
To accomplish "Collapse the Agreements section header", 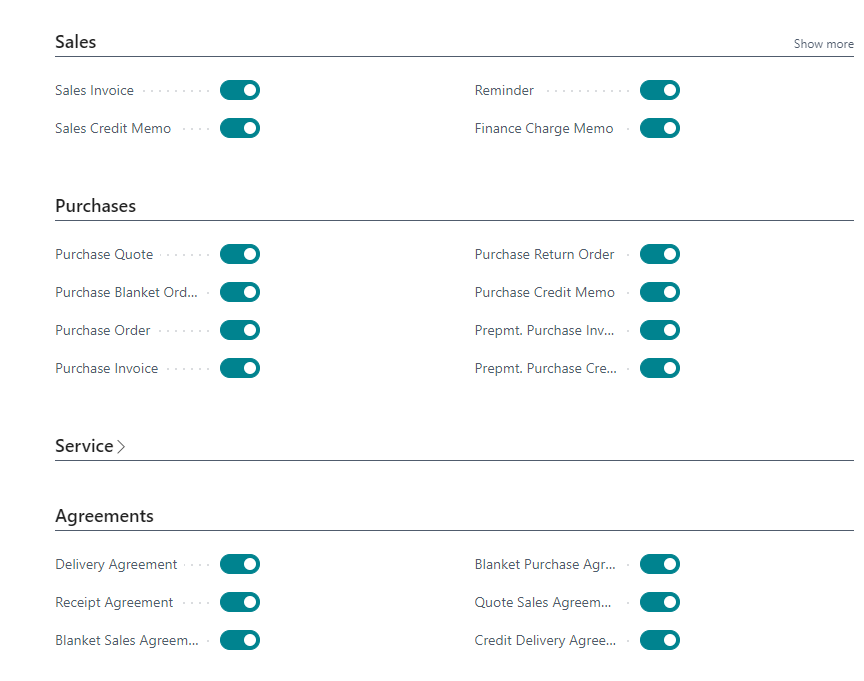I will pyautogui.click(x=104, y=516).
